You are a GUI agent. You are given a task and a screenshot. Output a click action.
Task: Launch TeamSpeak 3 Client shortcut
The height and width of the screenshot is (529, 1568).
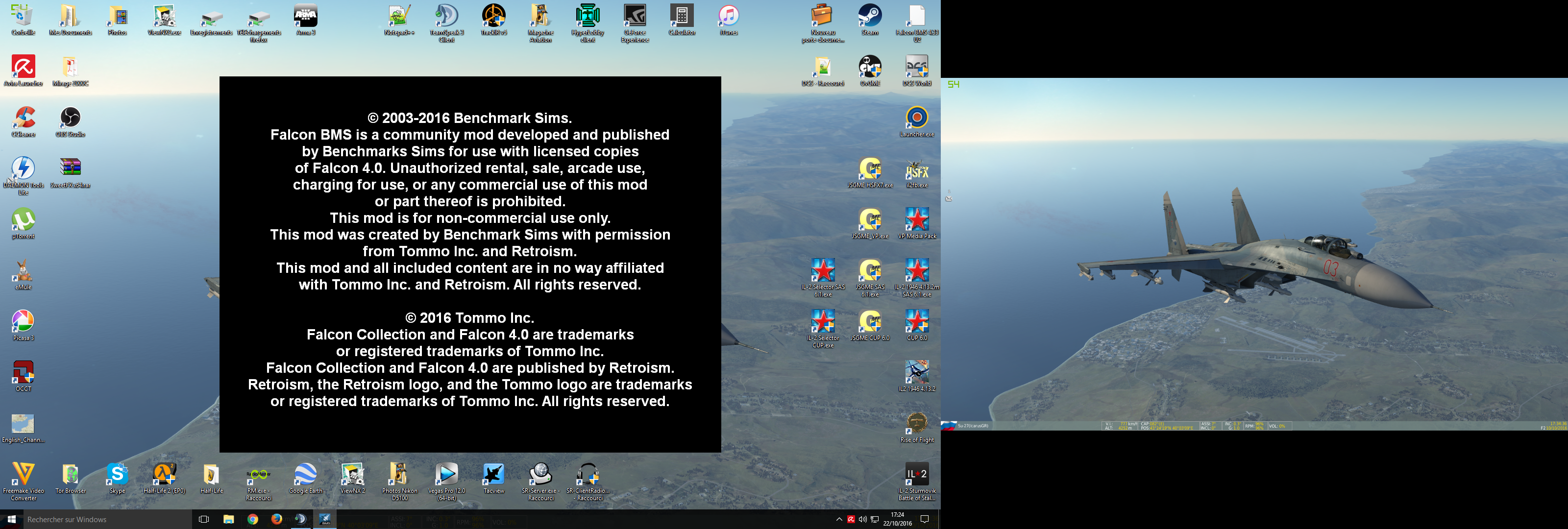447,23
